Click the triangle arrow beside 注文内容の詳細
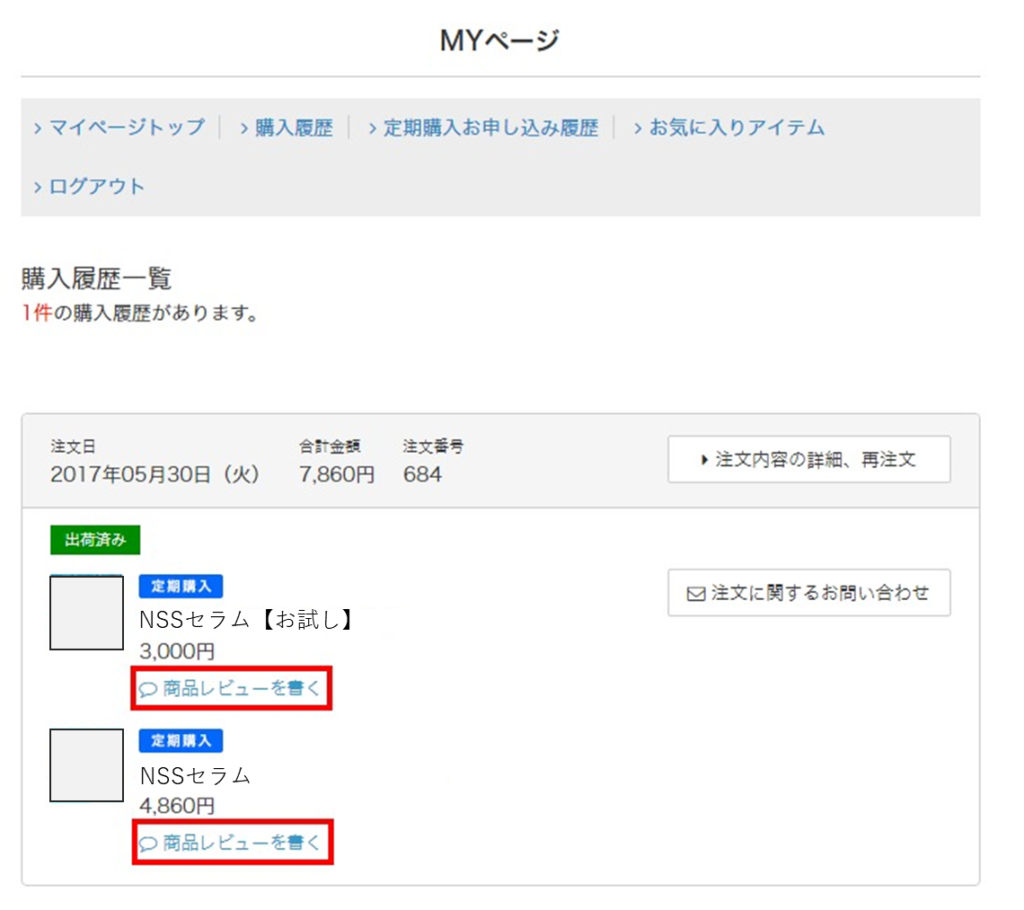1024x910 pixels. tap(704, 460)
